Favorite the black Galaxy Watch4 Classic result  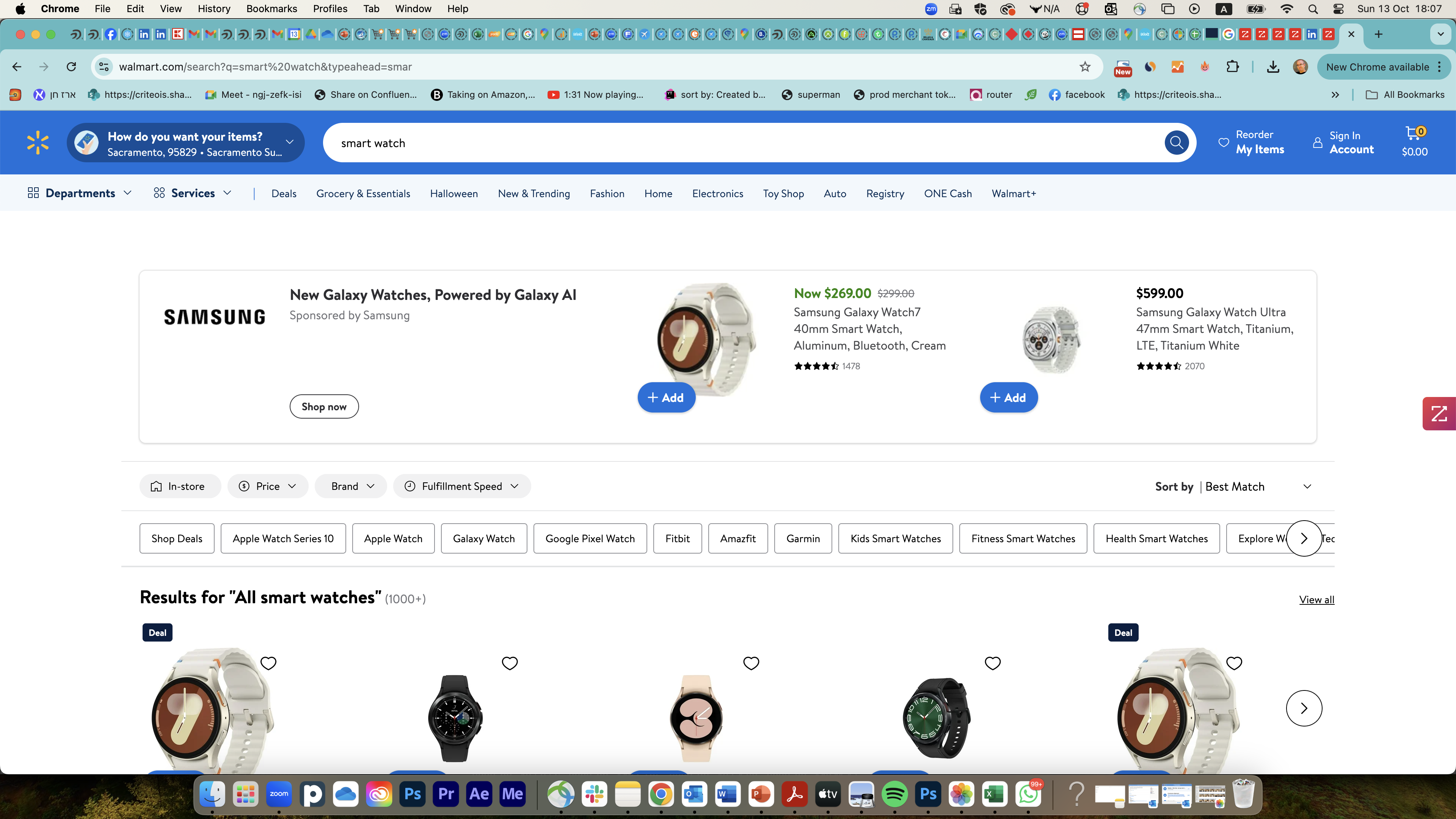click(x=510, y=663)
